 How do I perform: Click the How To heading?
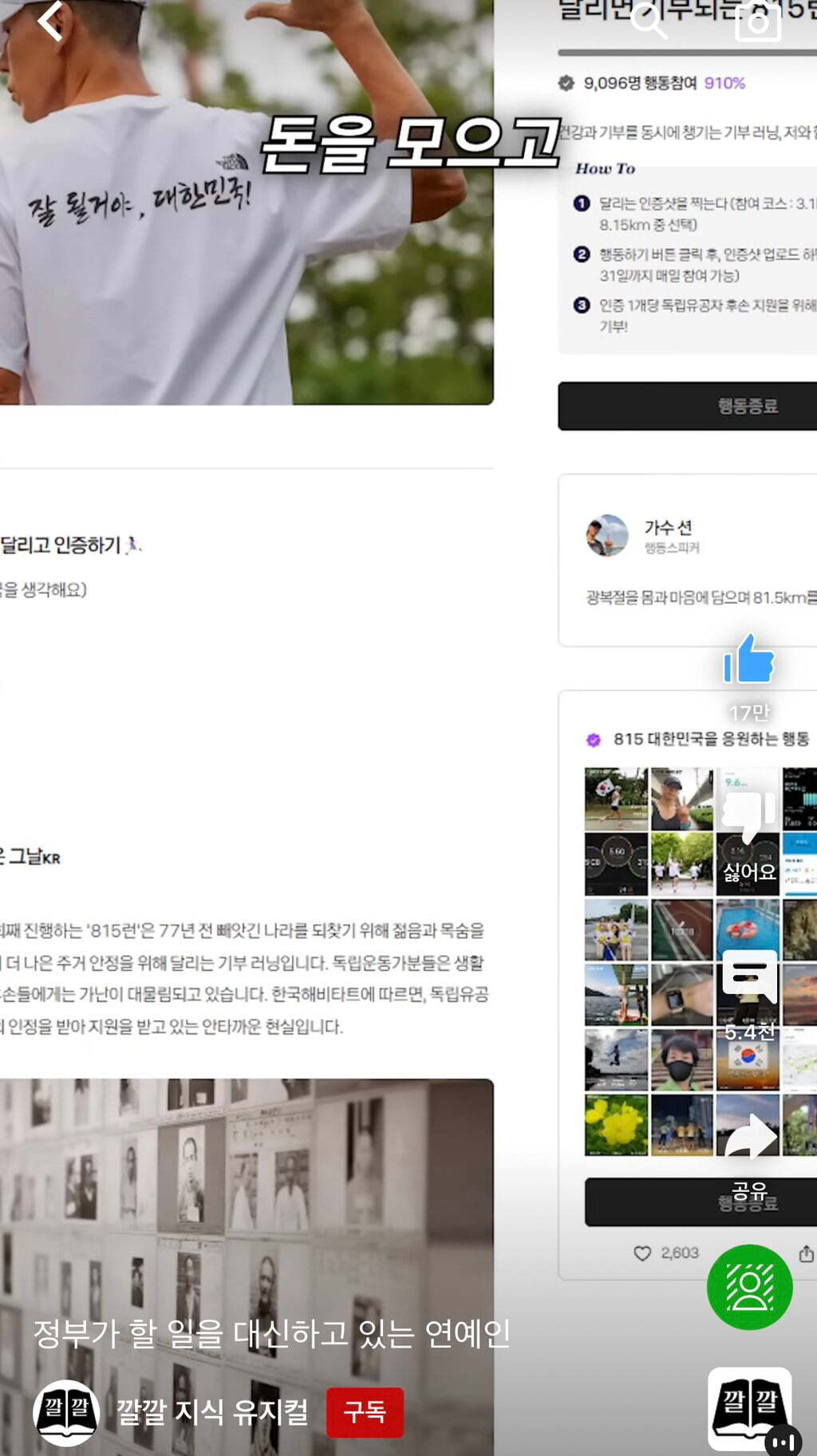tap(606, 168)
